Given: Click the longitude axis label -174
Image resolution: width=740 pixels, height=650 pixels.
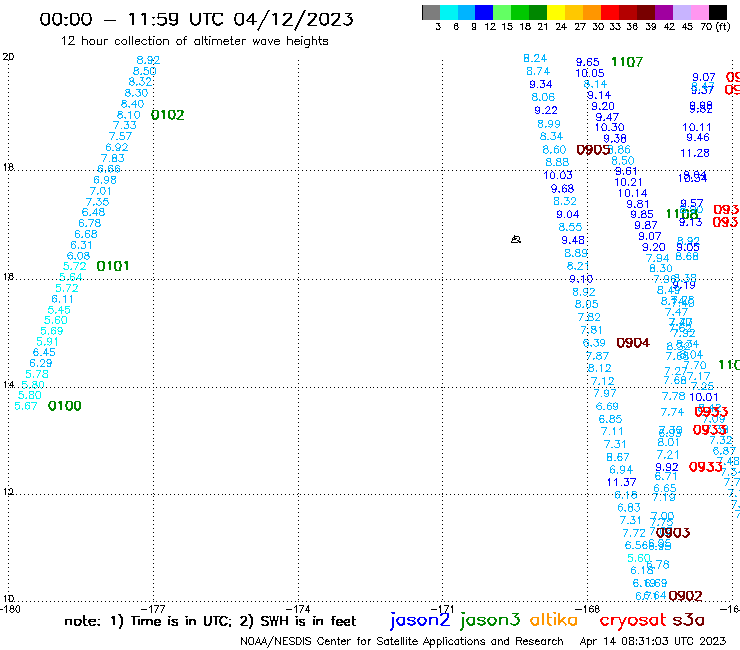Looking at the screenshot, I should pyautogui.click(x=298, y=609).
